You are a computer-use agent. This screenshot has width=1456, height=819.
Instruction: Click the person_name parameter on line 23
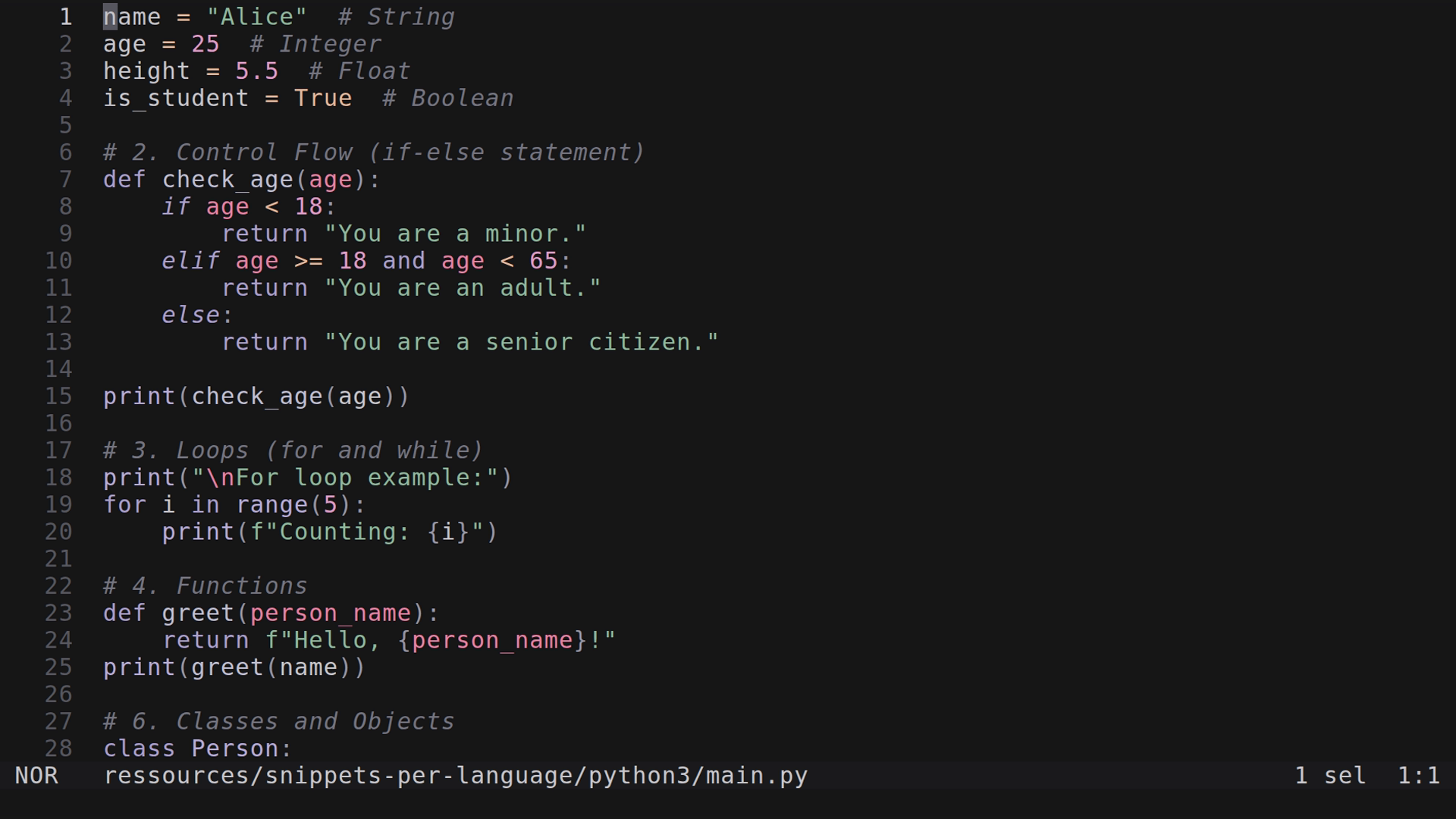click(x=331, y=613)
